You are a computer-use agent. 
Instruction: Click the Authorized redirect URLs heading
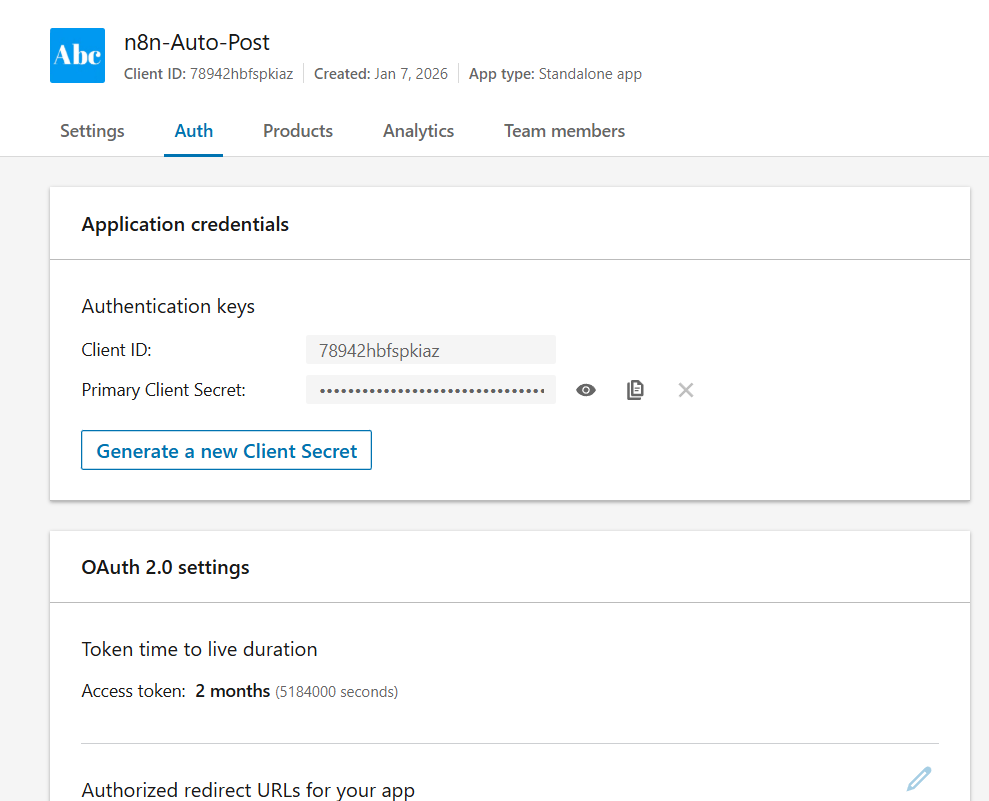pyautogui.click(x=248, y=790)
